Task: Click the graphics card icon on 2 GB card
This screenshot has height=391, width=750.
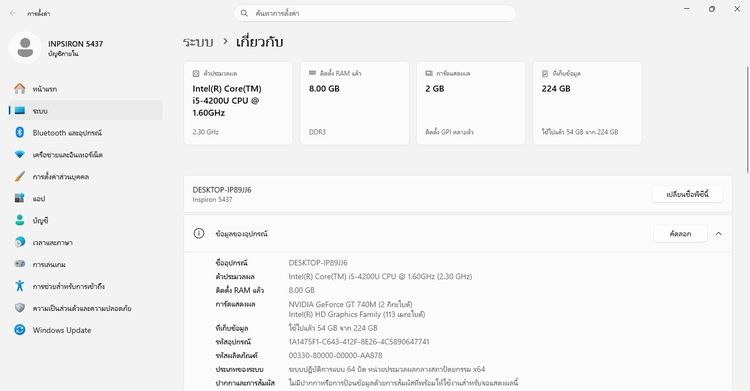Action: click(x=429, y=73)
